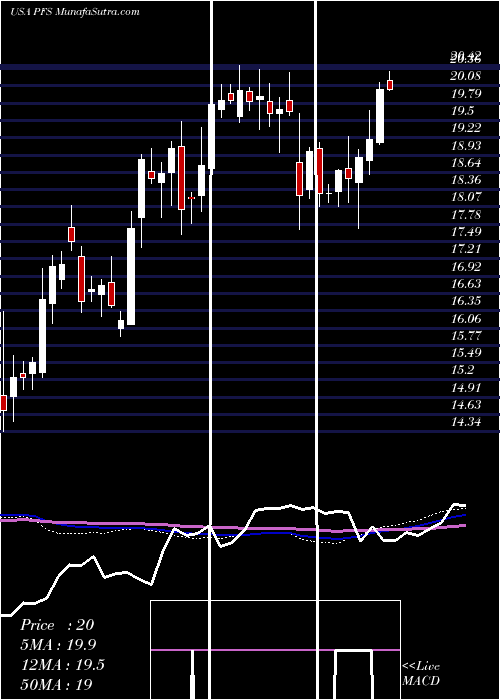Click the '<<Live MACD' label
Image resolution: width=500 pixels, height=700 pixels.
pos(421,674)
